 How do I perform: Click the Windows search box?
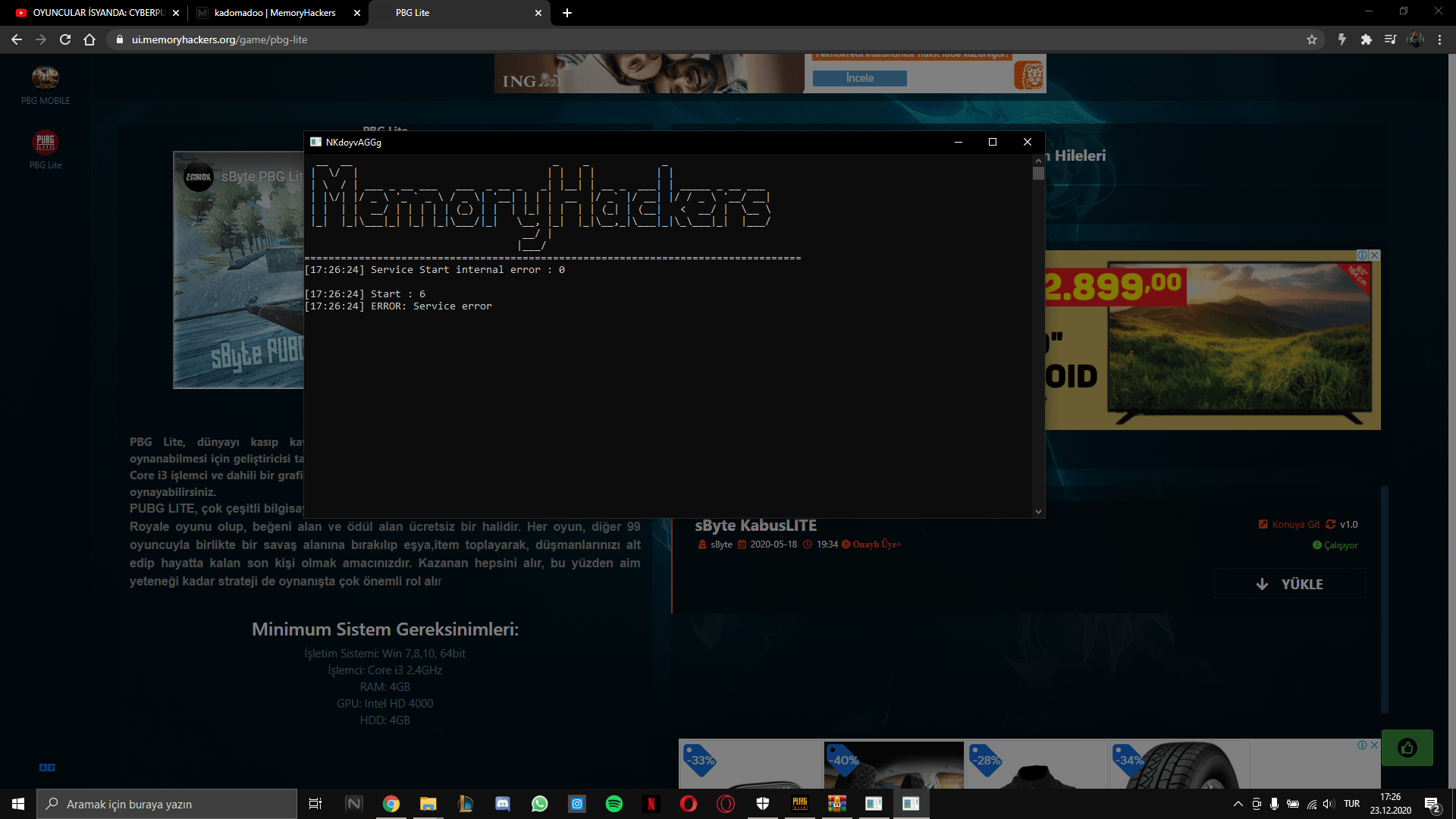point(167,804)
